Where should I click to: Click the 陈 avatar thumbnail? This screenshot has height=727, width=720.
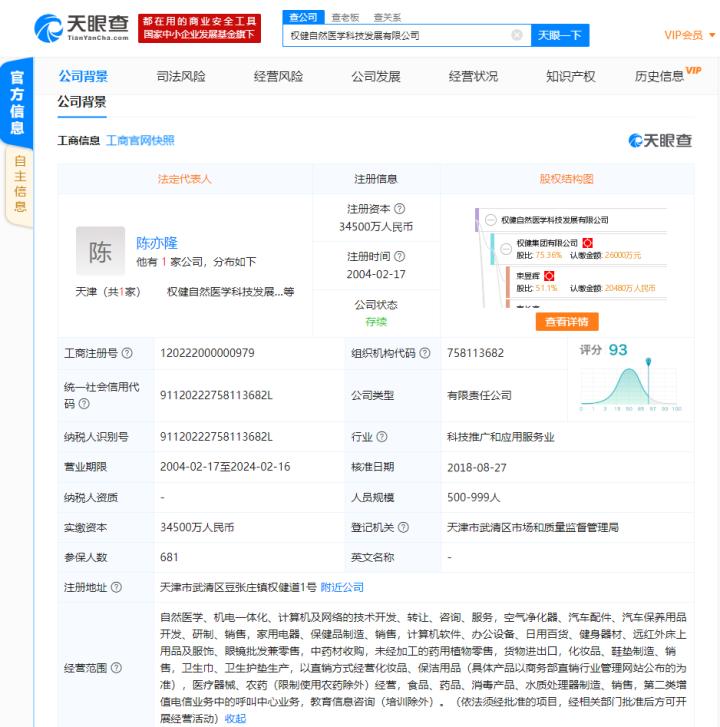point(100,251)
